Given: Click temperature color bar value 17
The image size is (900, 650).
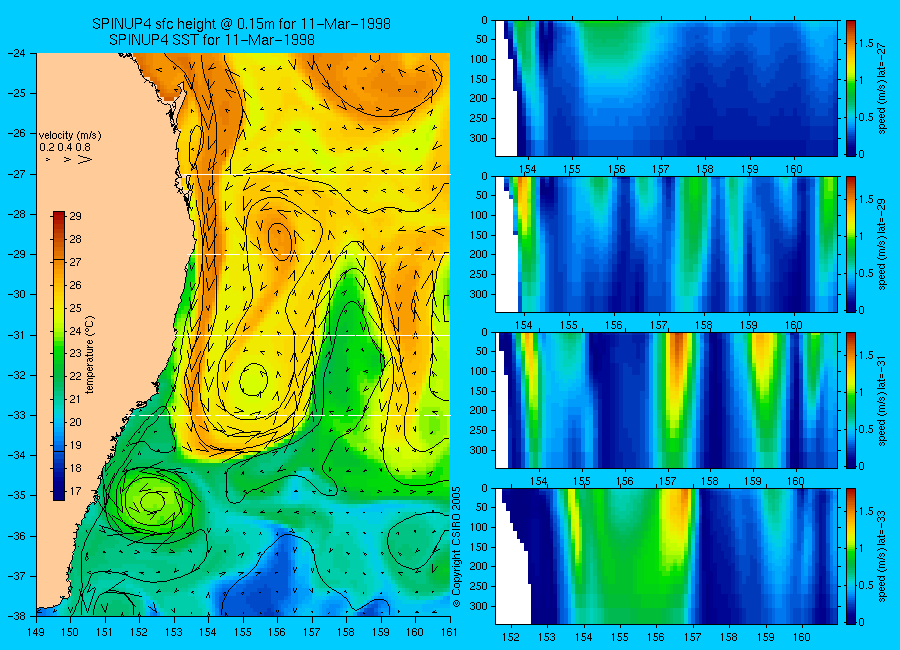Looking at the screenshot, I should tap(76, 492).
